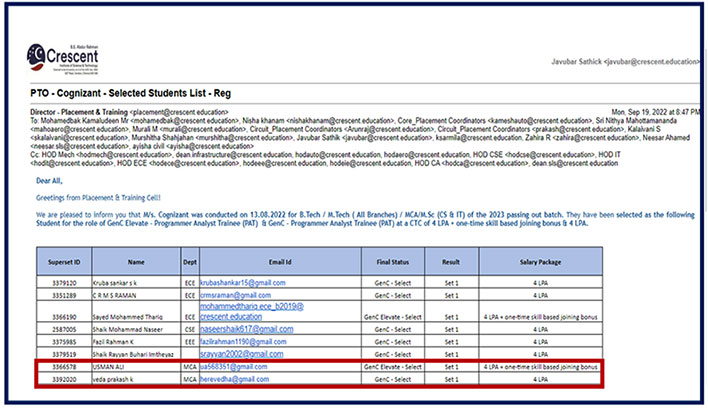Click the email subject PTO - Cognizant title

127,91
